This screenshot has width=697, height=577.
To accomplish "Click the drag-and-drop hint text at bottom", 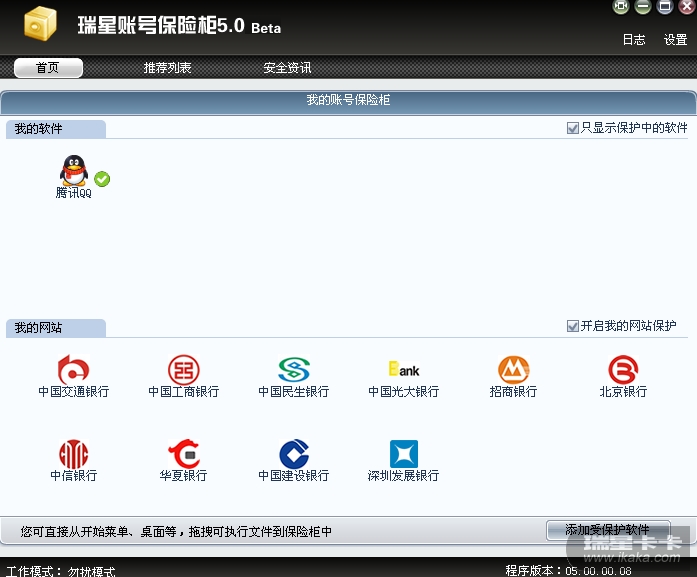I will tap(176, 531).
